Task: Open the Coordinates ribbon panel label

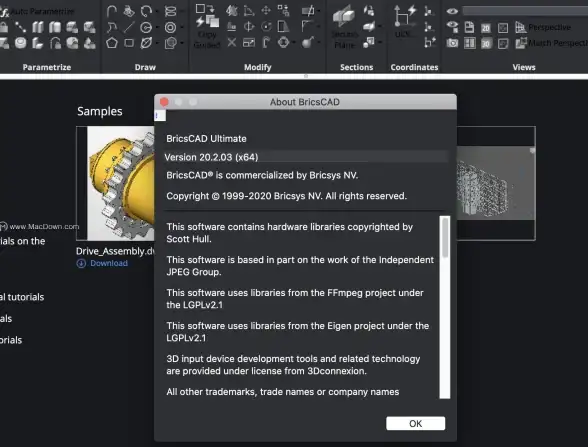Action: (x=414, y=67)
